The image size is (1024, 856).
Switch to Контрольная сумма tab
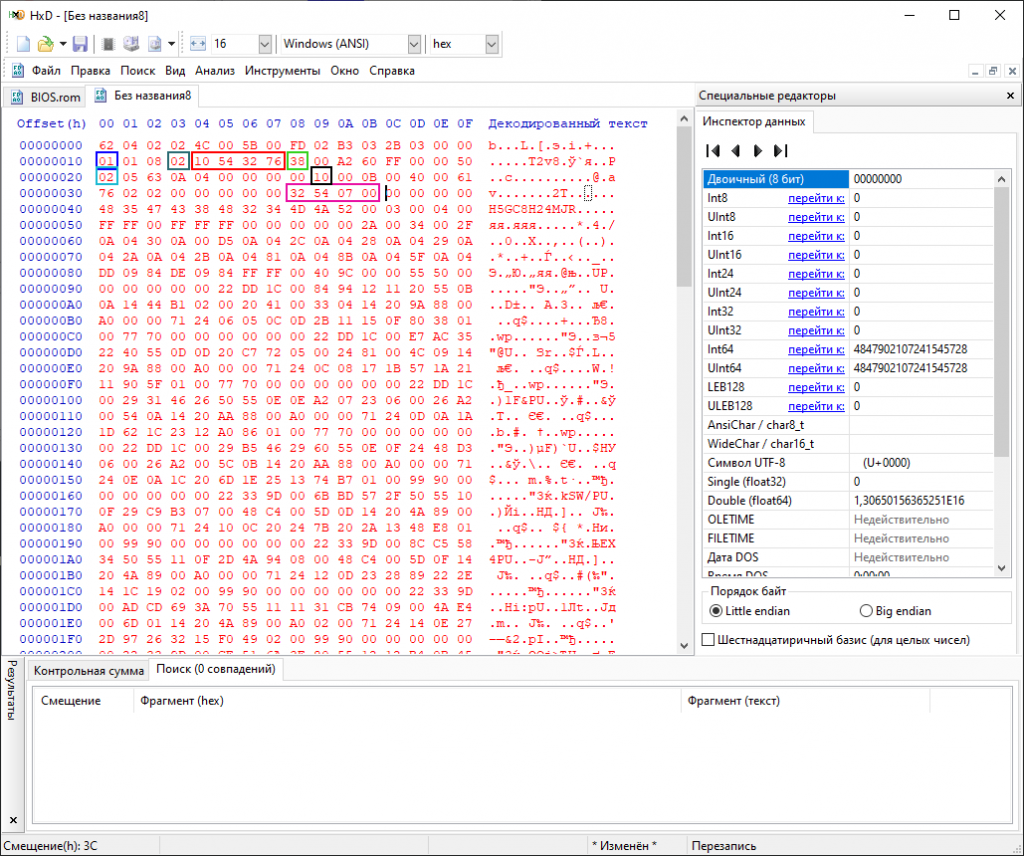[x=89, y=671]
